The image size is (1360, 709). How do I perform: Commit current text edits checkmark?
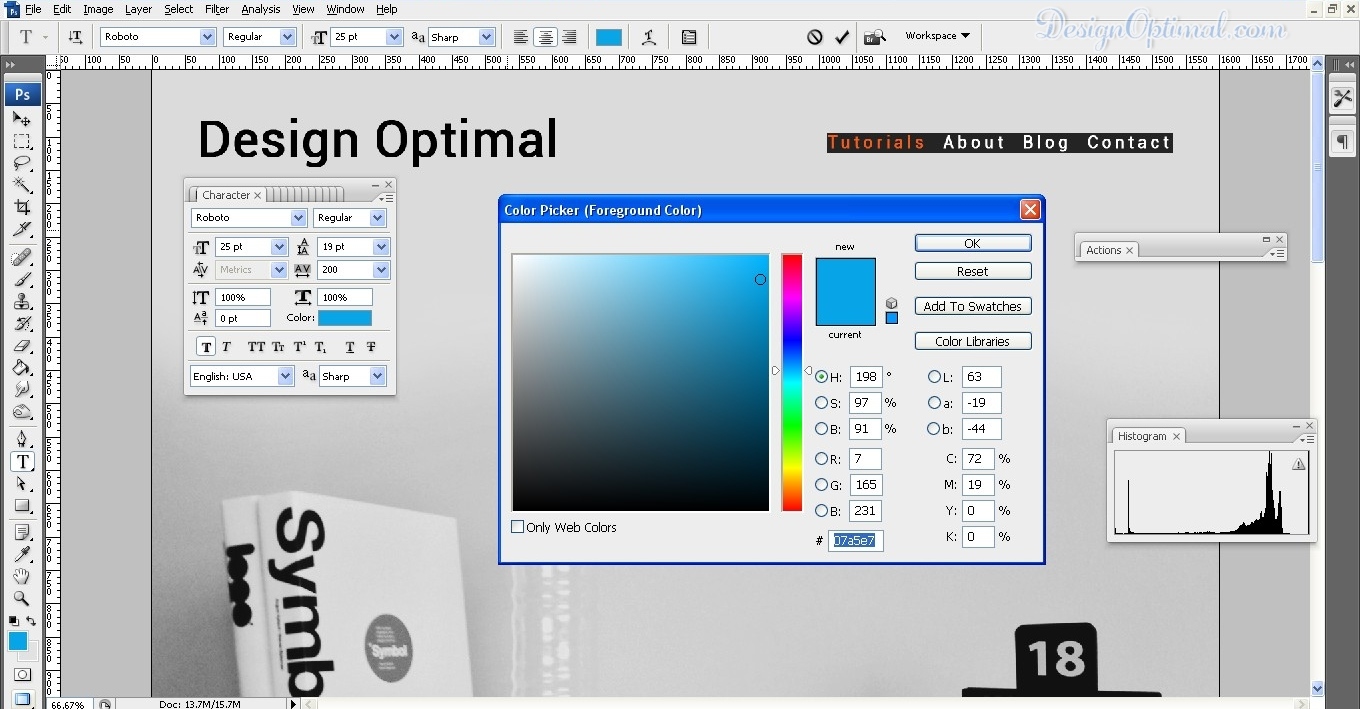842,37
